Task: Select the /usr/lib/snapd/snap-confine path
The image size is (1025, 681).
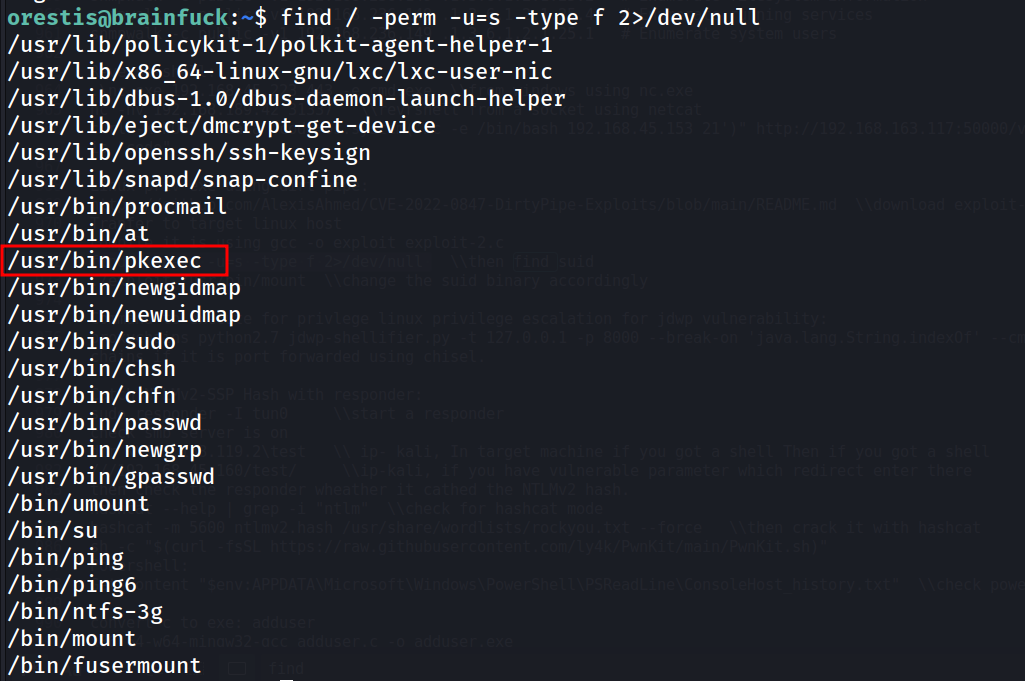Action: [x=182, y=180]
